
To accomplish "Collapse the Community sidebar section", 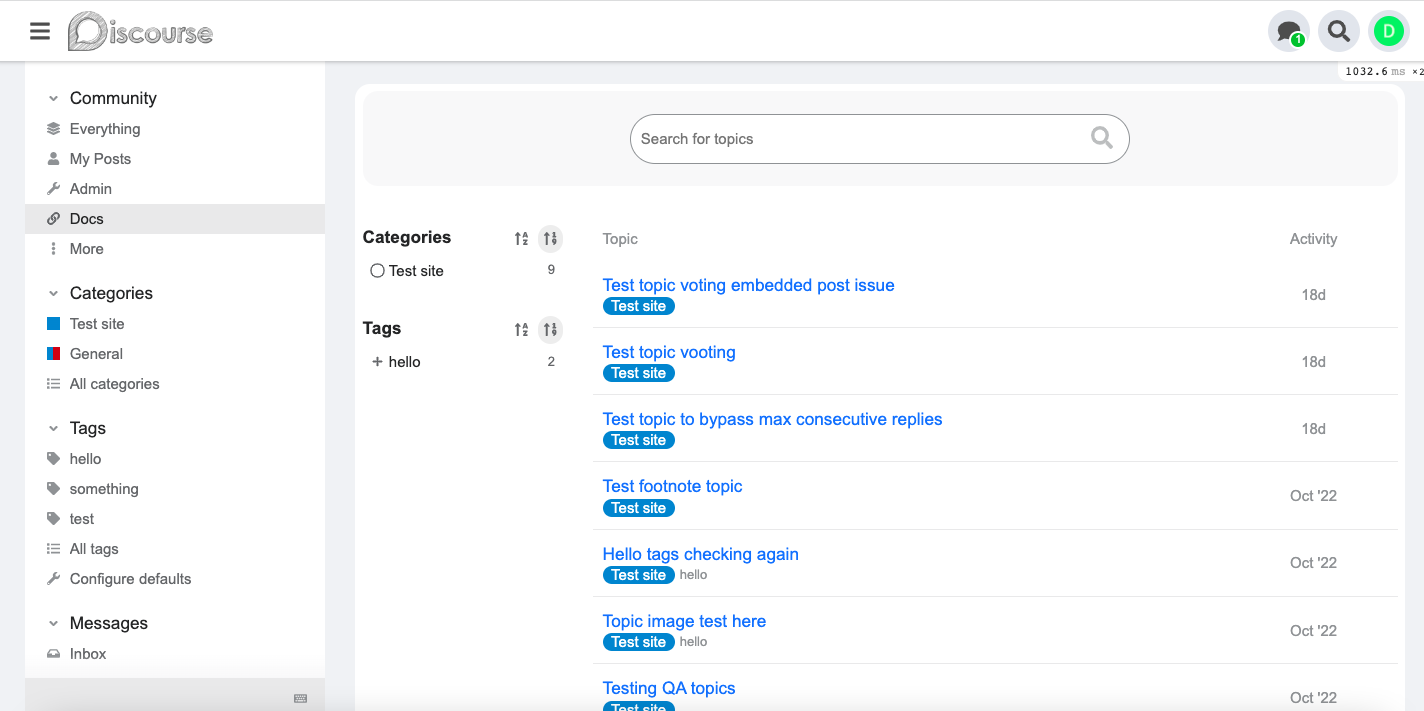I will pyautogui.click(x=54, y=98).
